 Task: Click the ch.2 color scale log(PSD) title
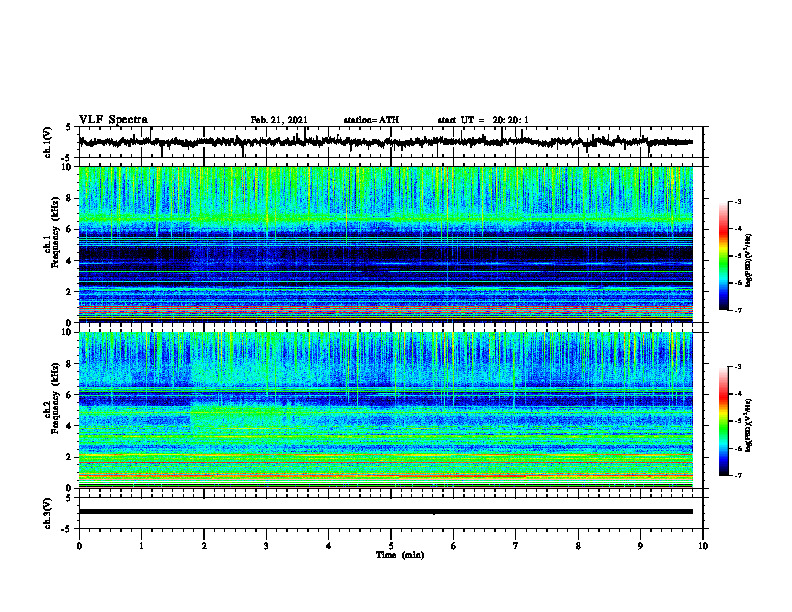coord(749,425)
